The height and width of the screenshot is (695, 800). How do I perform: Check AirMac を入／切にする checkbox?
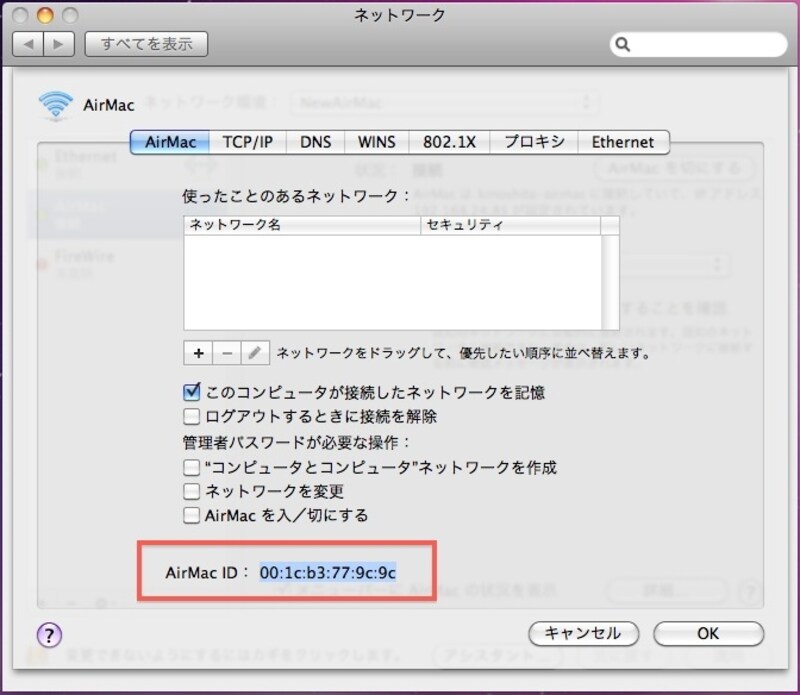(191, 515)
